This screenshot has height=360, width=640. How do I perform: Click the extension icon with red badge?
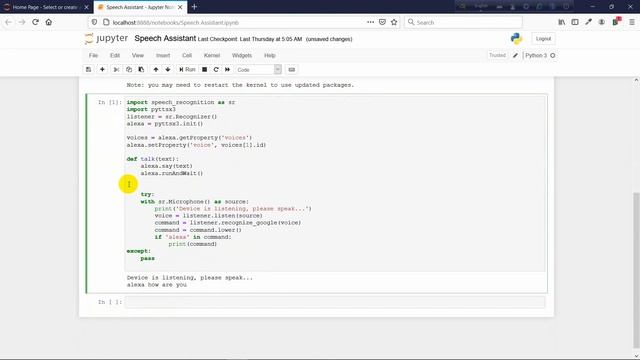point(616,22)
